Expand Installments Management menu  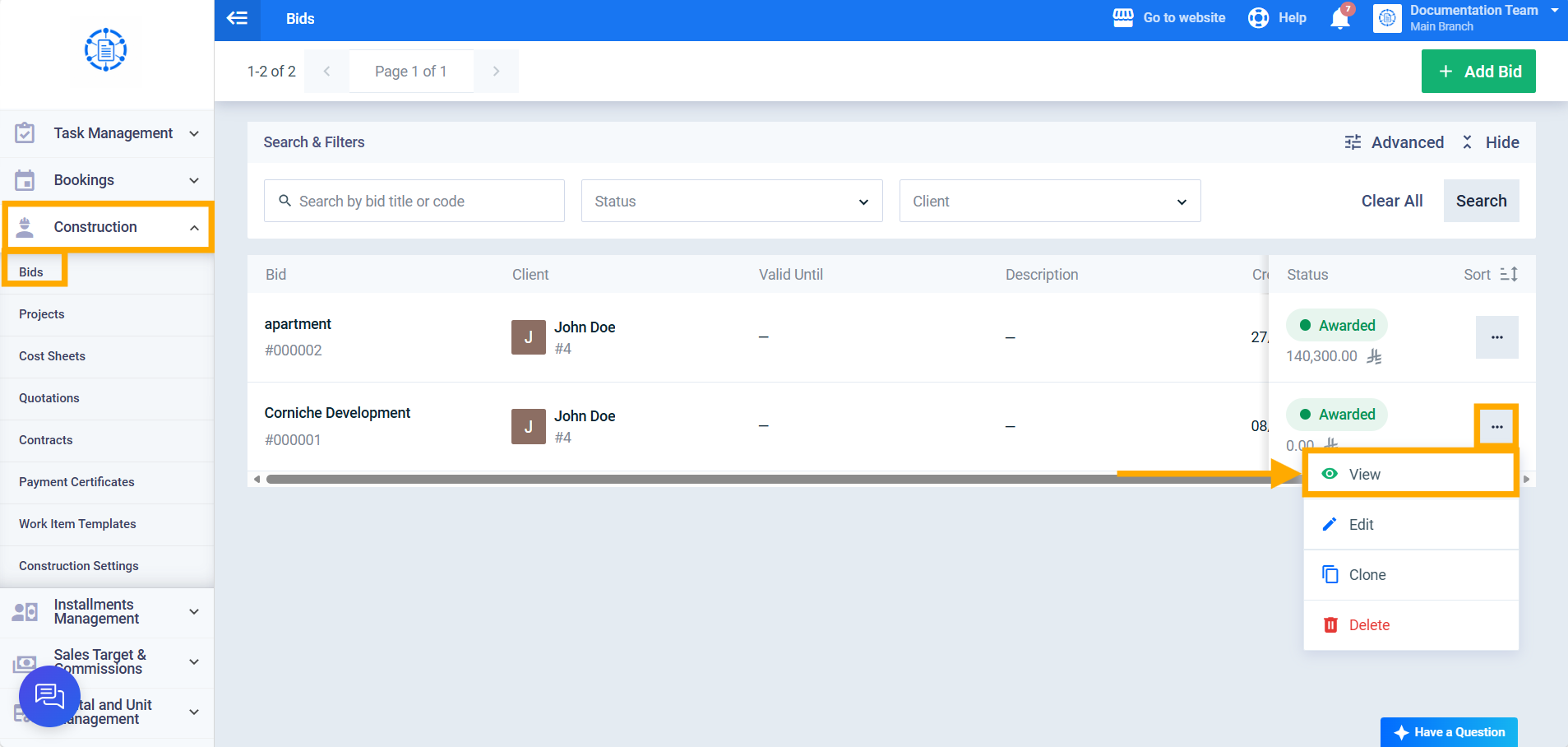coord(107,612)
